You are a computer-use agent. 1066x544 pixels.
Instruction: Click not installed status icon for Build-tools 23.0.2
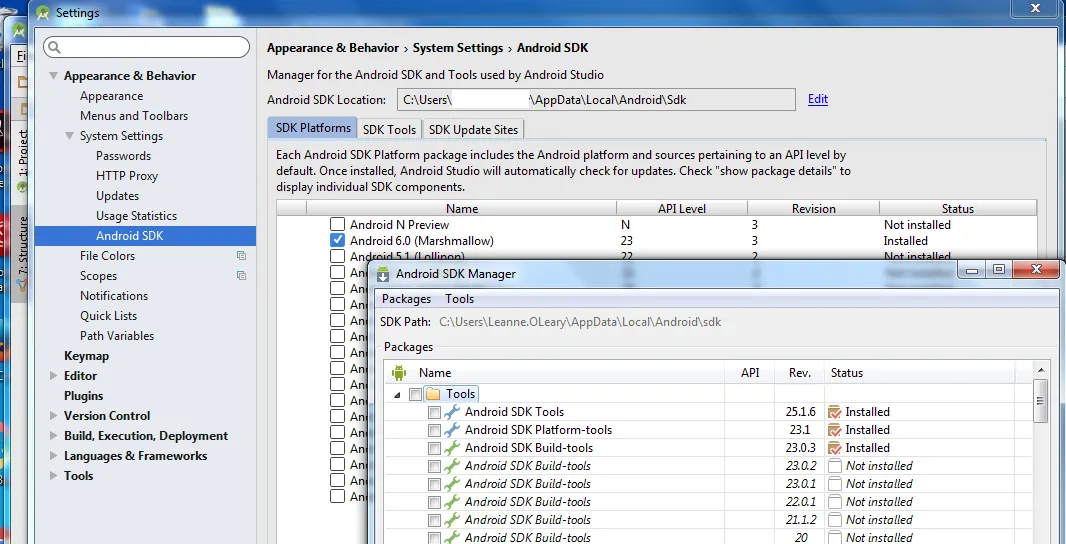click(835, 466)
